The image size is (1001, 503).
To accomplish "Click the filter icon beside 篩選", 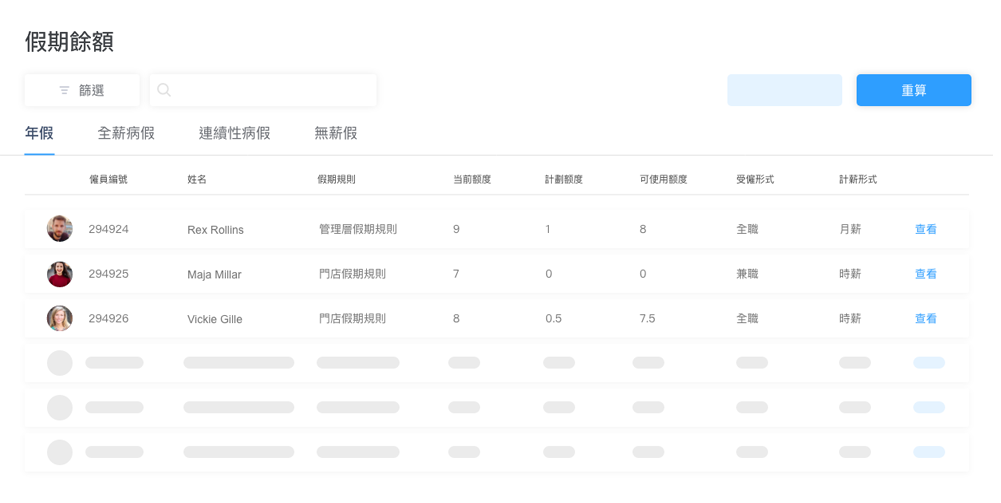I will click(65, 90).
